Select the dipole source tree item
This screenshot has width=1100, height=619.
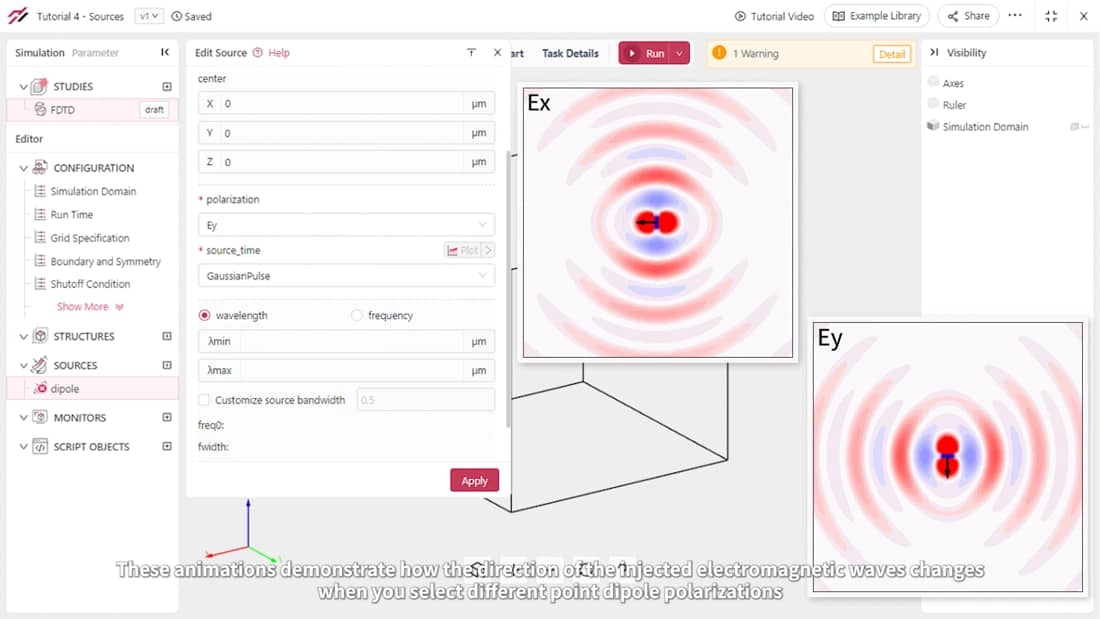pos(65,389)
